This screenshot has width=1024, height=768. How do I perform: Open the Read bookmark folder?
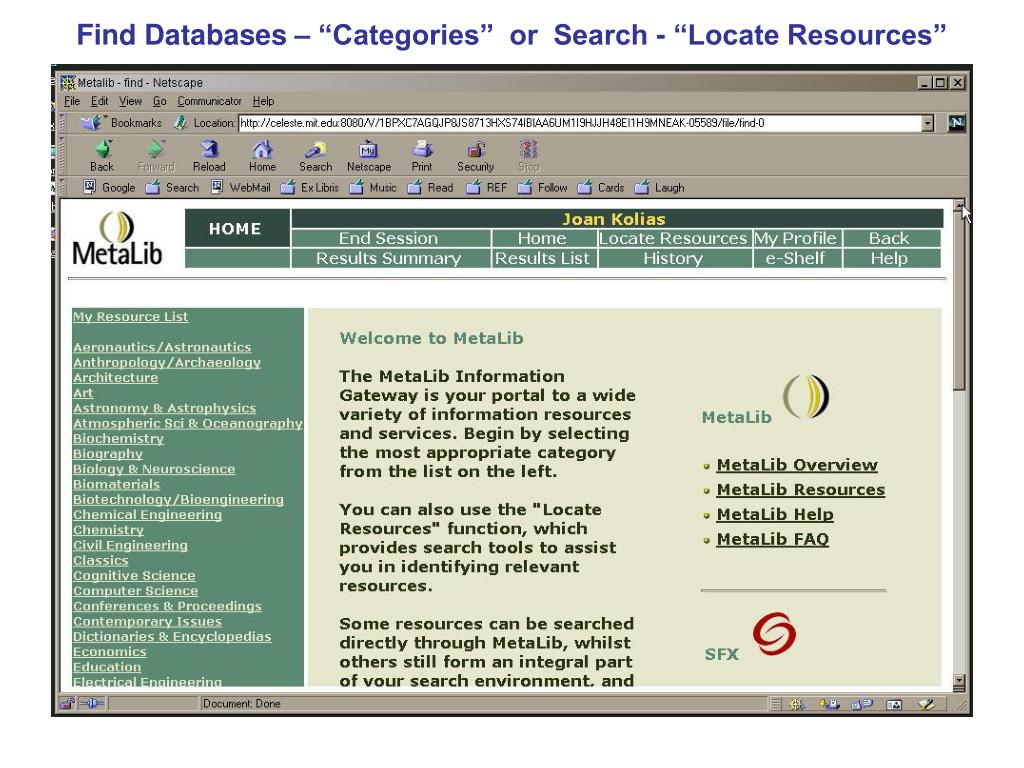pyautogui.click(x=430, y=187)
